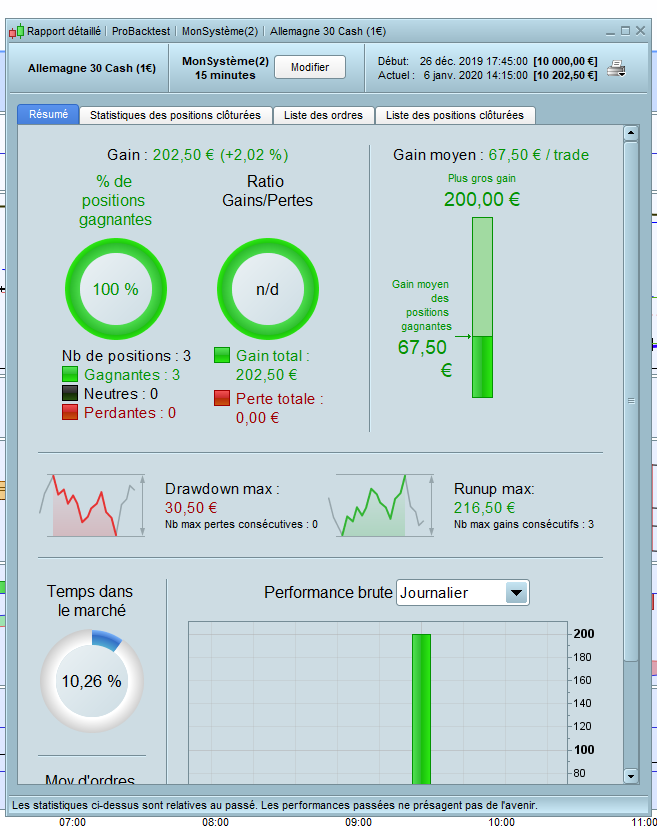Viewport: 657px width, 826px height.
Task: Click the Plus gros gain vertical bar
Action: point(482,307)
